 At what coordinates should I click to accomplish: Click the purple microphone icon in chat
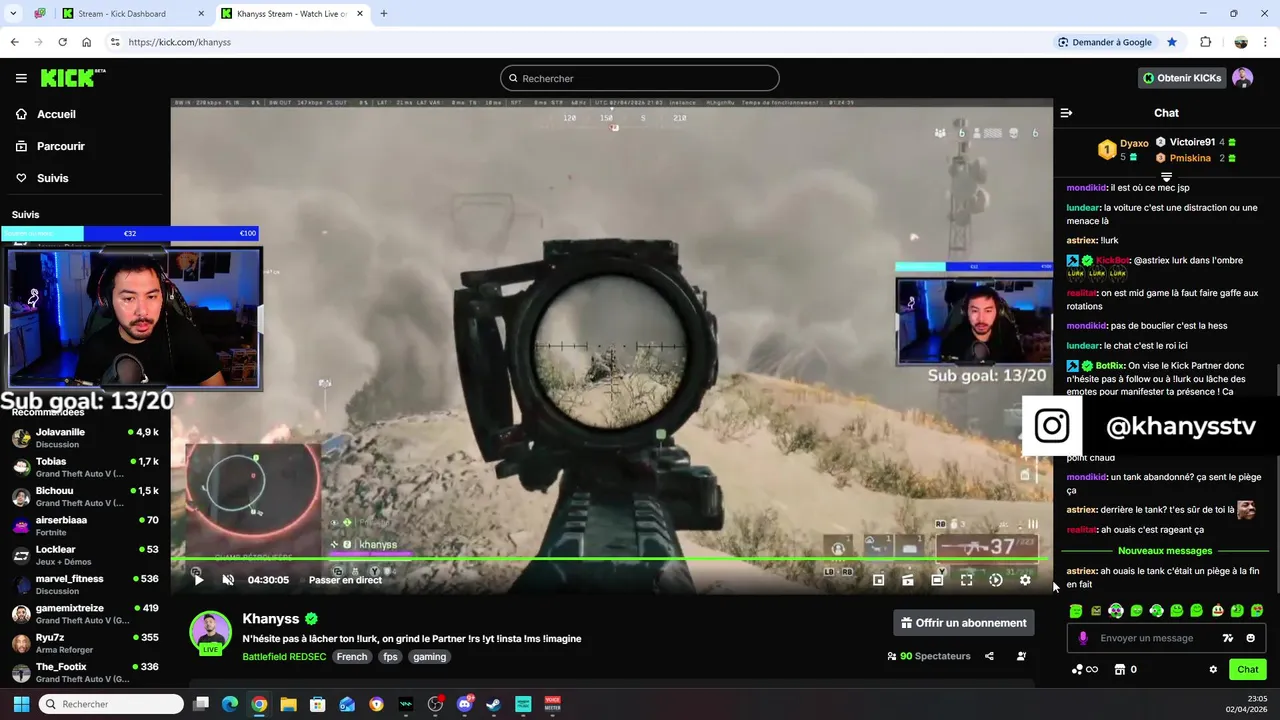[1083, 638]
